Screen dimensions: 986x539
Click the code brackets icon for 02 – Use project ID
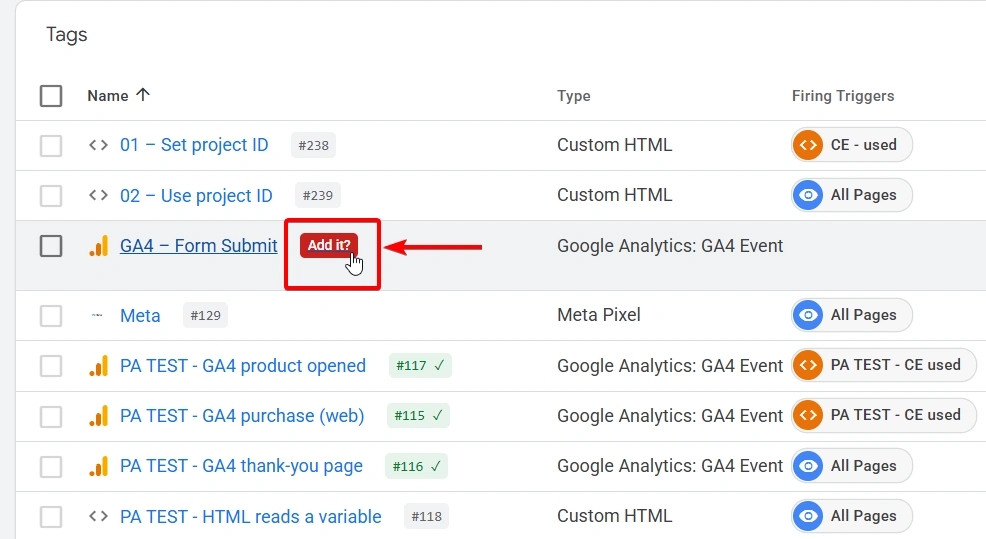(98, 196)
